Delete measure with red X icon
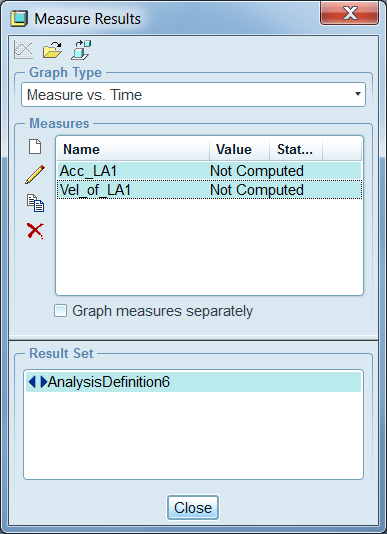The image size is (387, 534). [x=35, y=231]
